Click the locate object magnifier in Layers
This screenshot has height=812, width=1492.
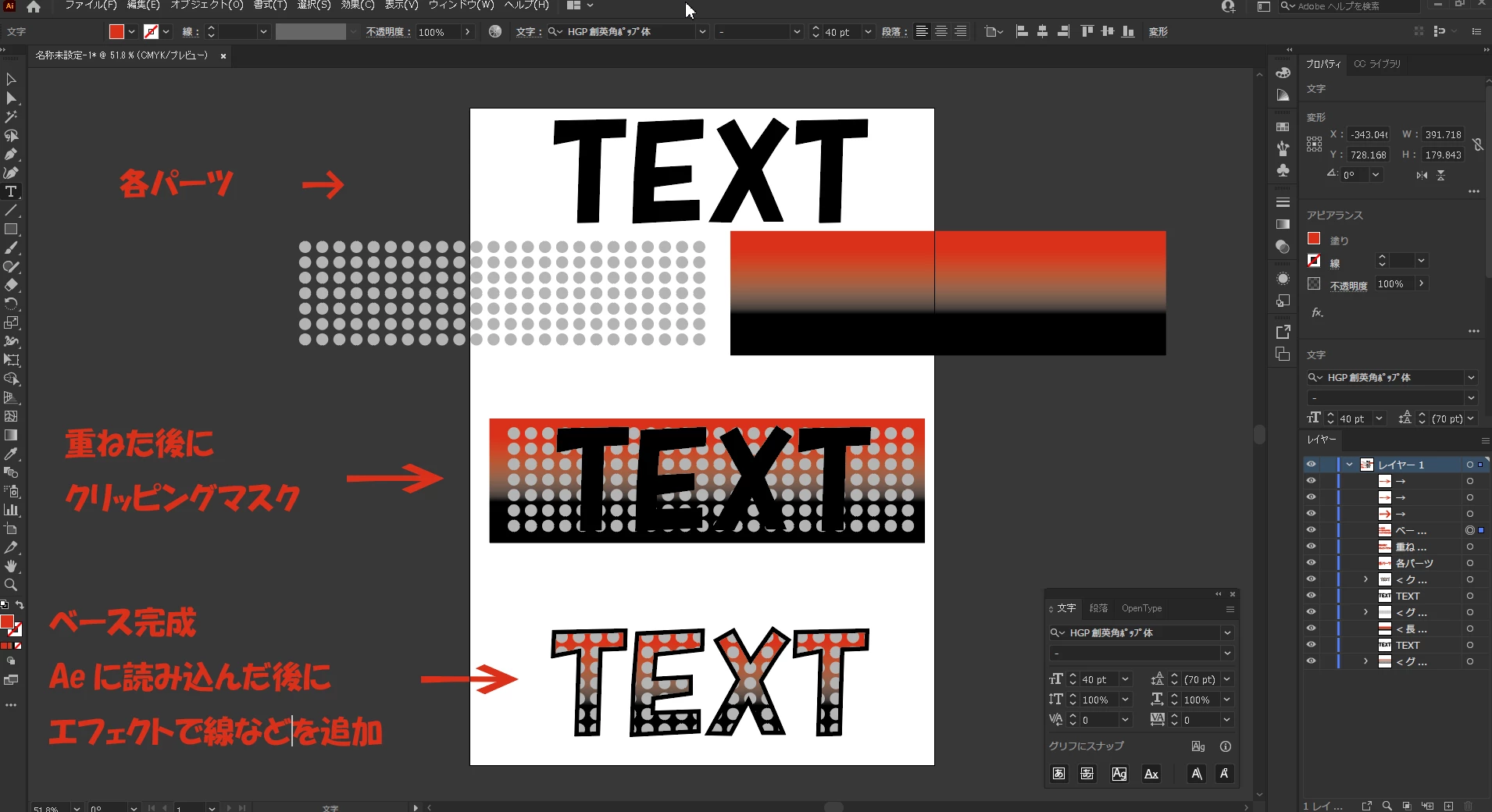tap(1387, 806)
